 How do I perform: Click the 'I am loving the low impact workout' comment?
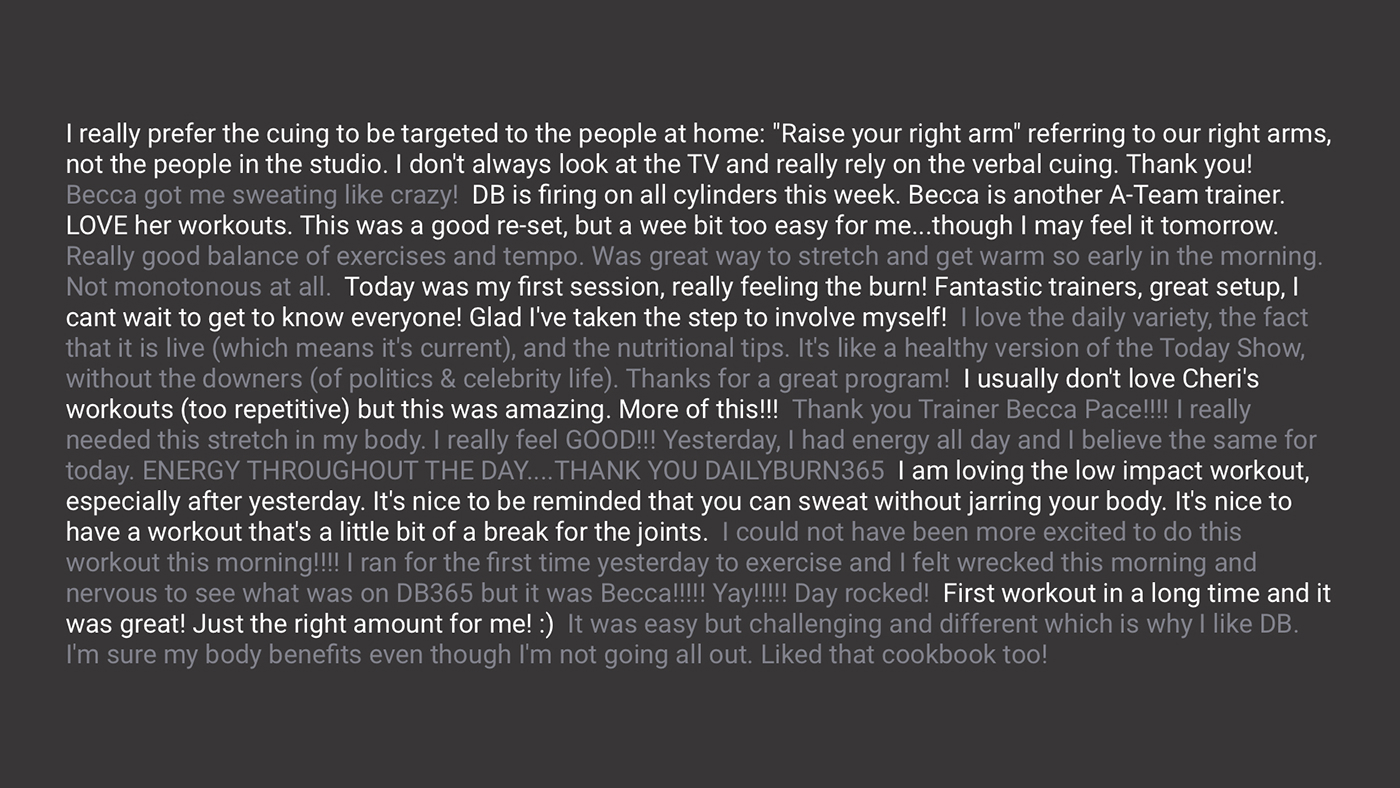[x=688, y=502]
